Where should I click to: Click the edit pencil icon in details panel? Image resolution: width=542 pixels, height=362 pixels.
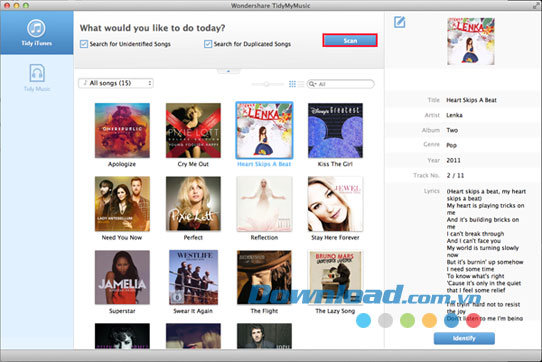tap(400, 22)
